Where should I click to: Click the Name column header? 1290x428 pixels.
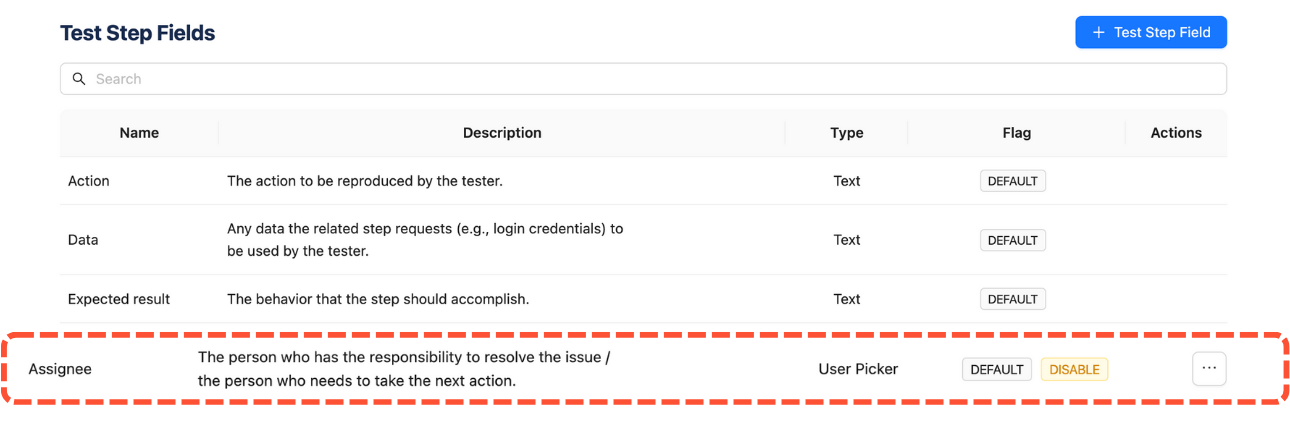[139, 133]
